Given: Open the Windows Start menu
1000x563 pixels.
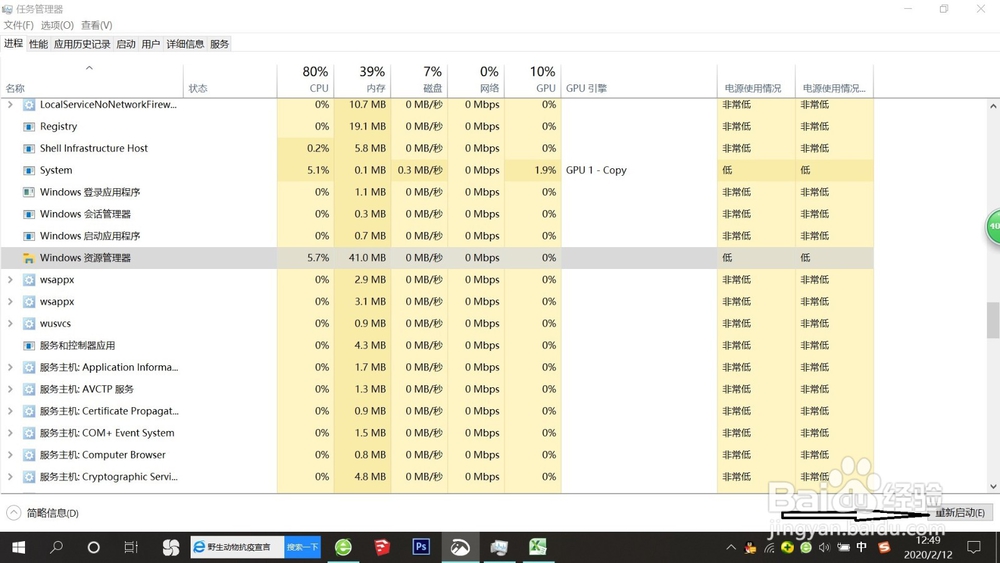Looking at the screenshot, I should (x=18, y=547).
